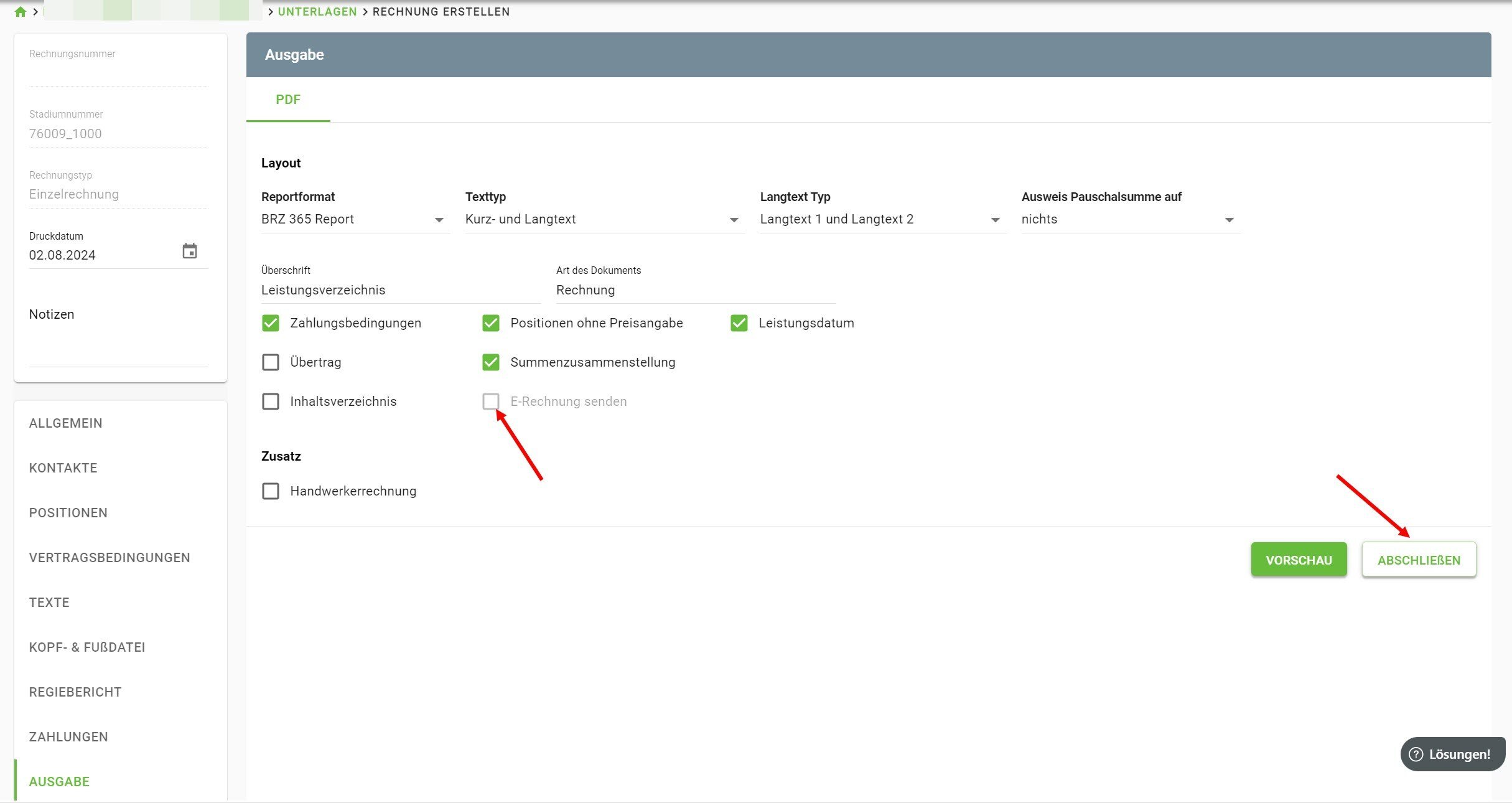Viewport: 1512px width, 803px height.
Task: Open the Druckdatum calendar picker icon
Action: [x=189, y=251]
